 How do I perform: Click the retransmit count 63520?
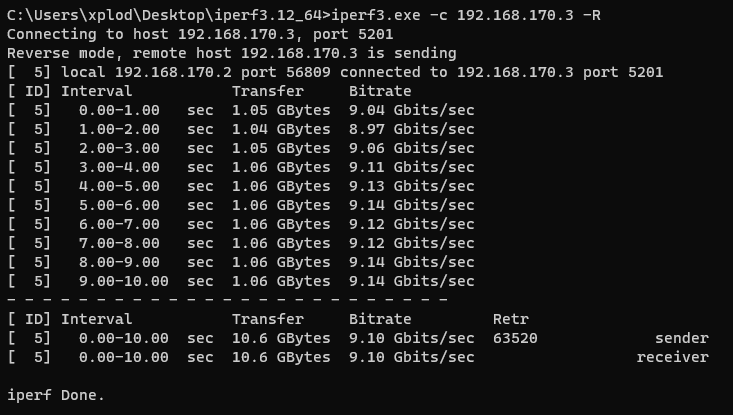pyautogui.click(x=515, y=338)
